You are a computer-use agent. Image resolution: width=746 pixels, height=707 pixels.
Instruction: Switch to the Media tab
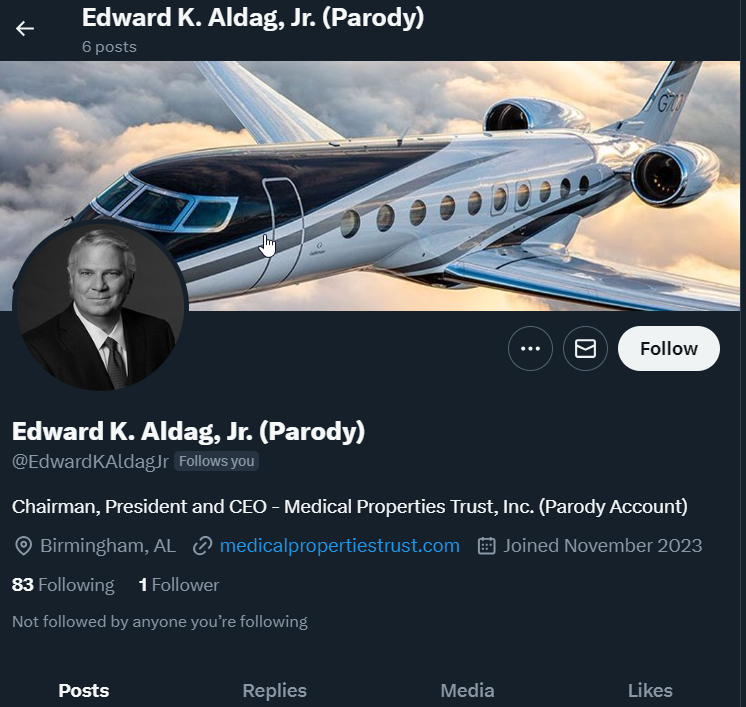click(x=467, y=690)
